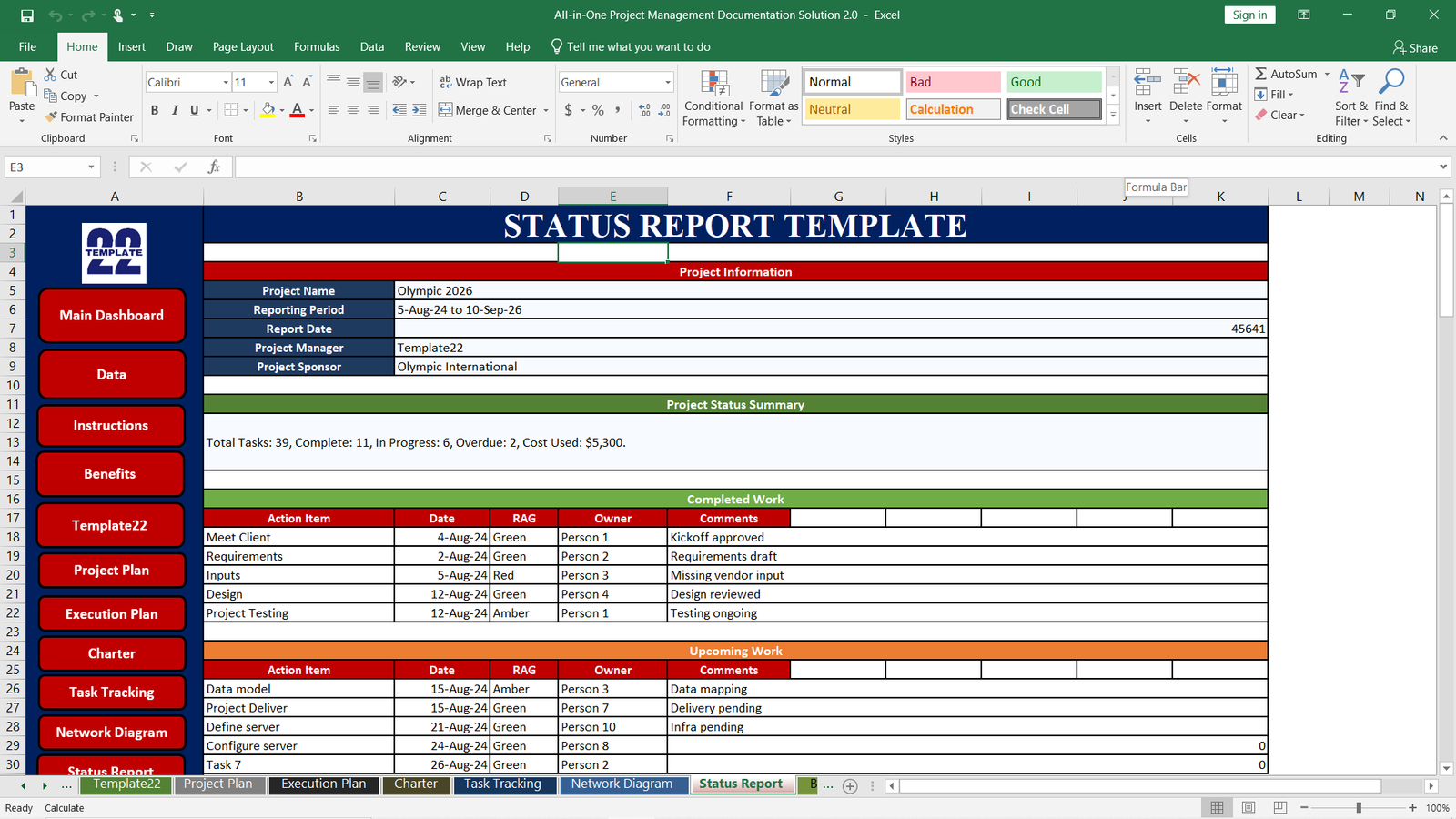The width and height of the screenshot is (1456, 819).
Task: Toggle Italic formatting
Action: pos(175,110)
